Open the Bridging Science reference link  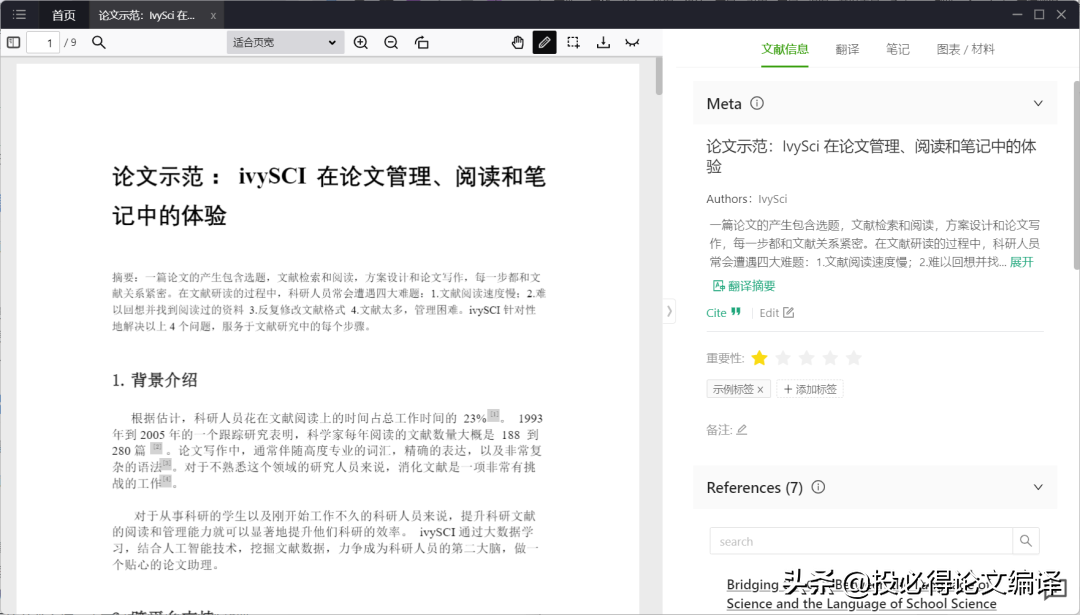pos(861,594)
